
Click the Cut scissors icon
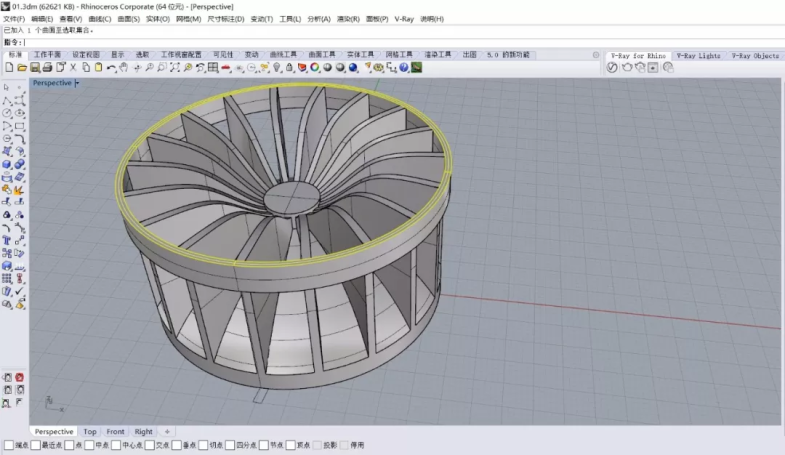73,68
